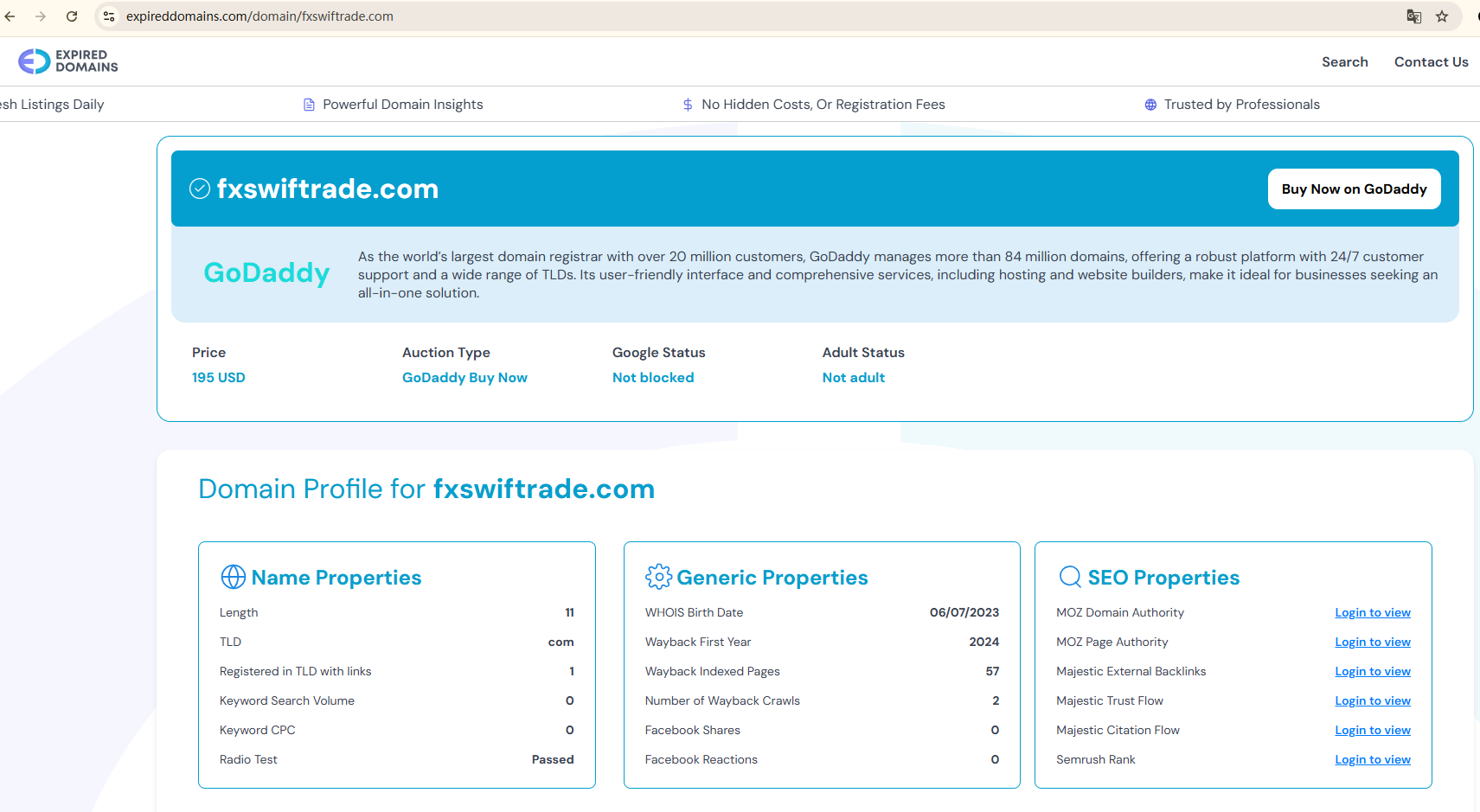Click the SEO Properties heading
This screenshot has height=812, width=1480.
[1164, 578]
